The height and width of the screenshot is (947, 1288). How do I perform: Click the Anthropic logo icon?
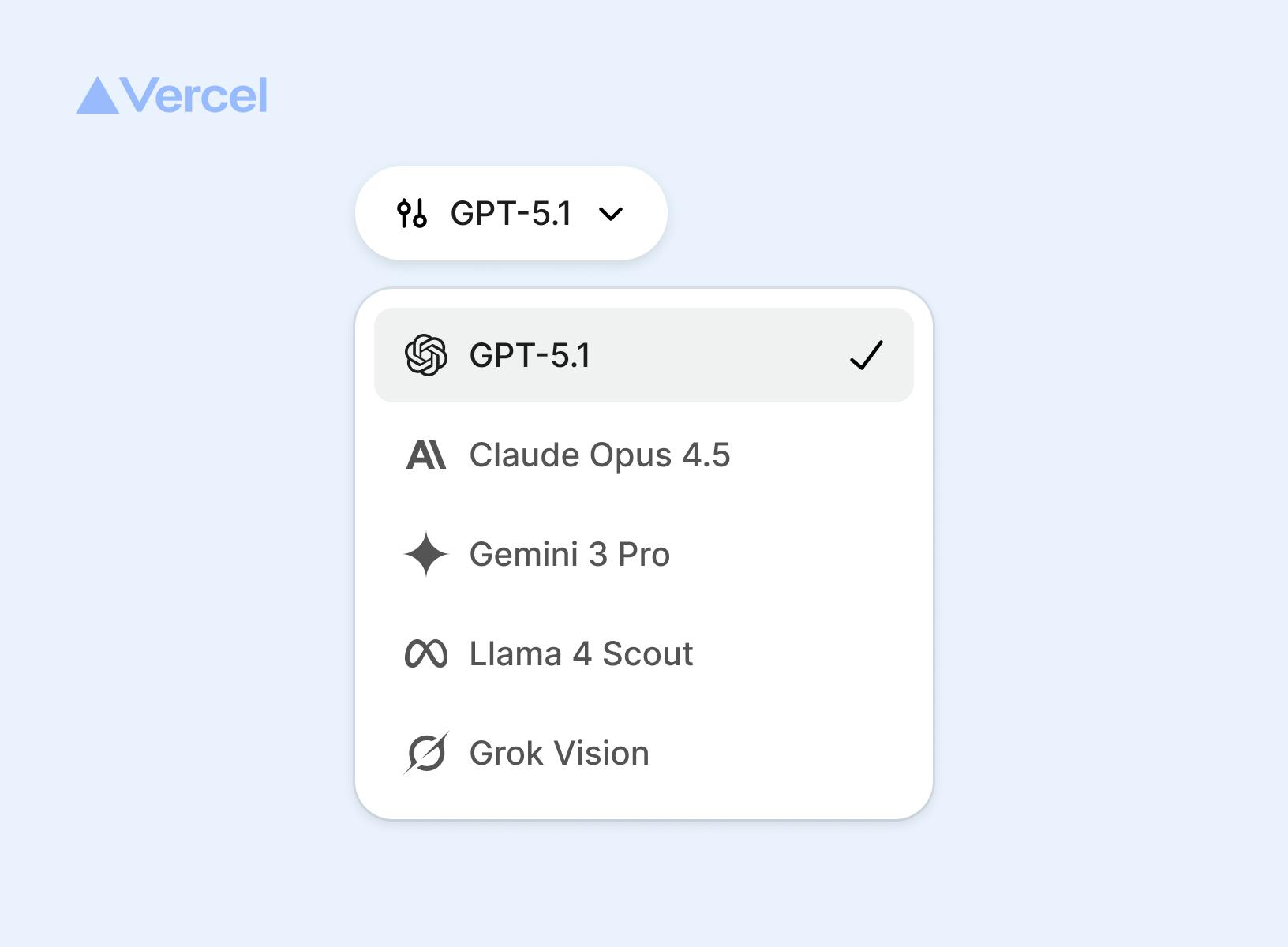(426, 455)
